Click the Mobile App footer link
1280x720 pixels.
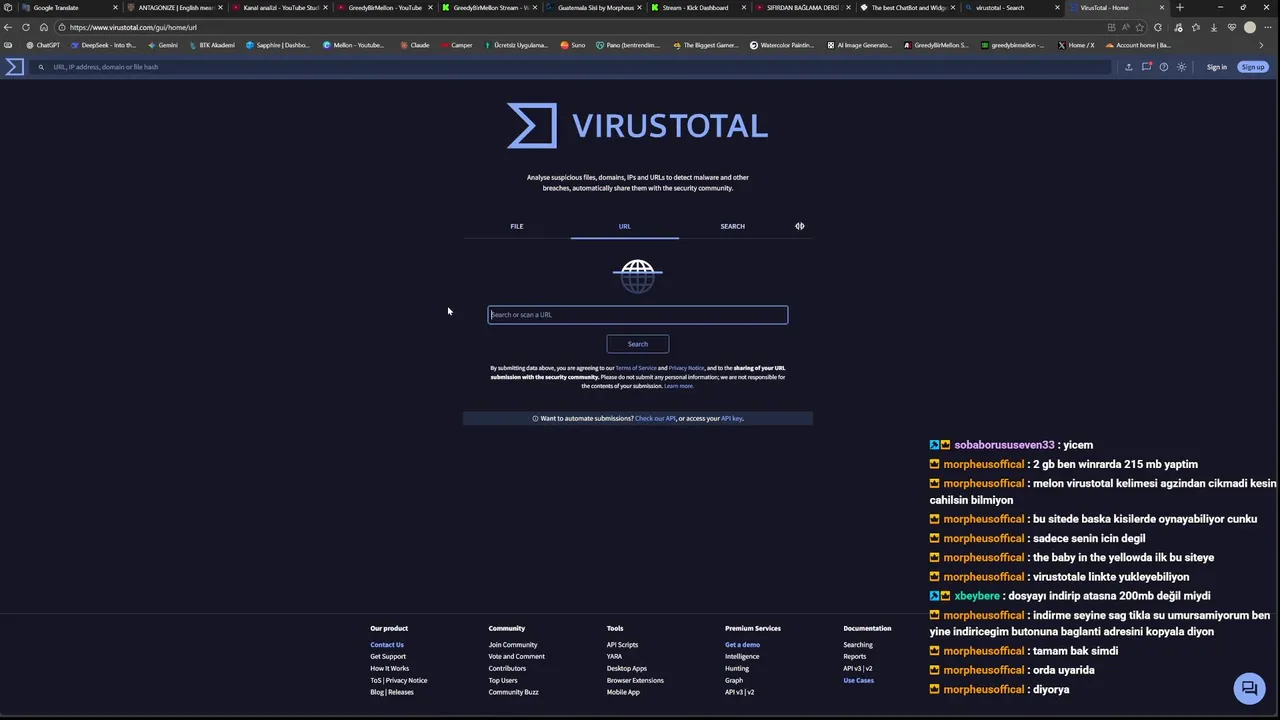point(623,693)
